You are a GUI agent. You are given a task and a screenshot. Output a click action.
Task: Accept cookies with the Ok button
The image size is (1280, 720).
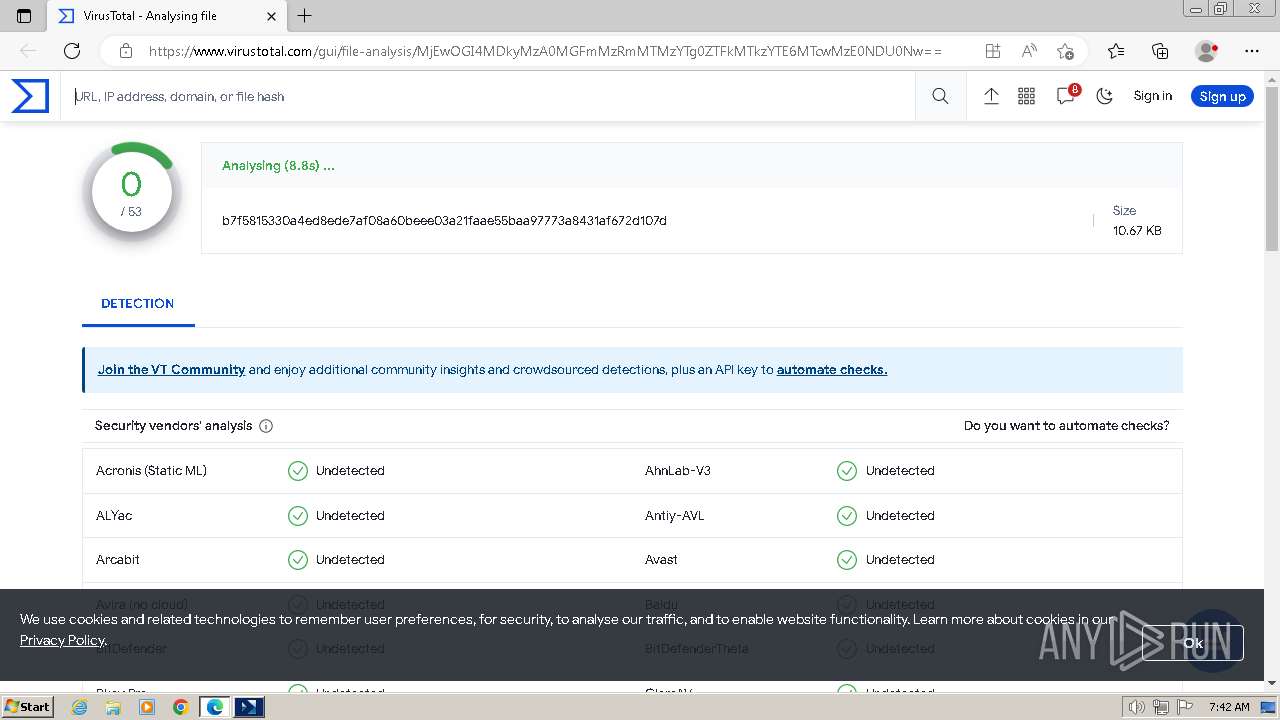[1193, 643]
